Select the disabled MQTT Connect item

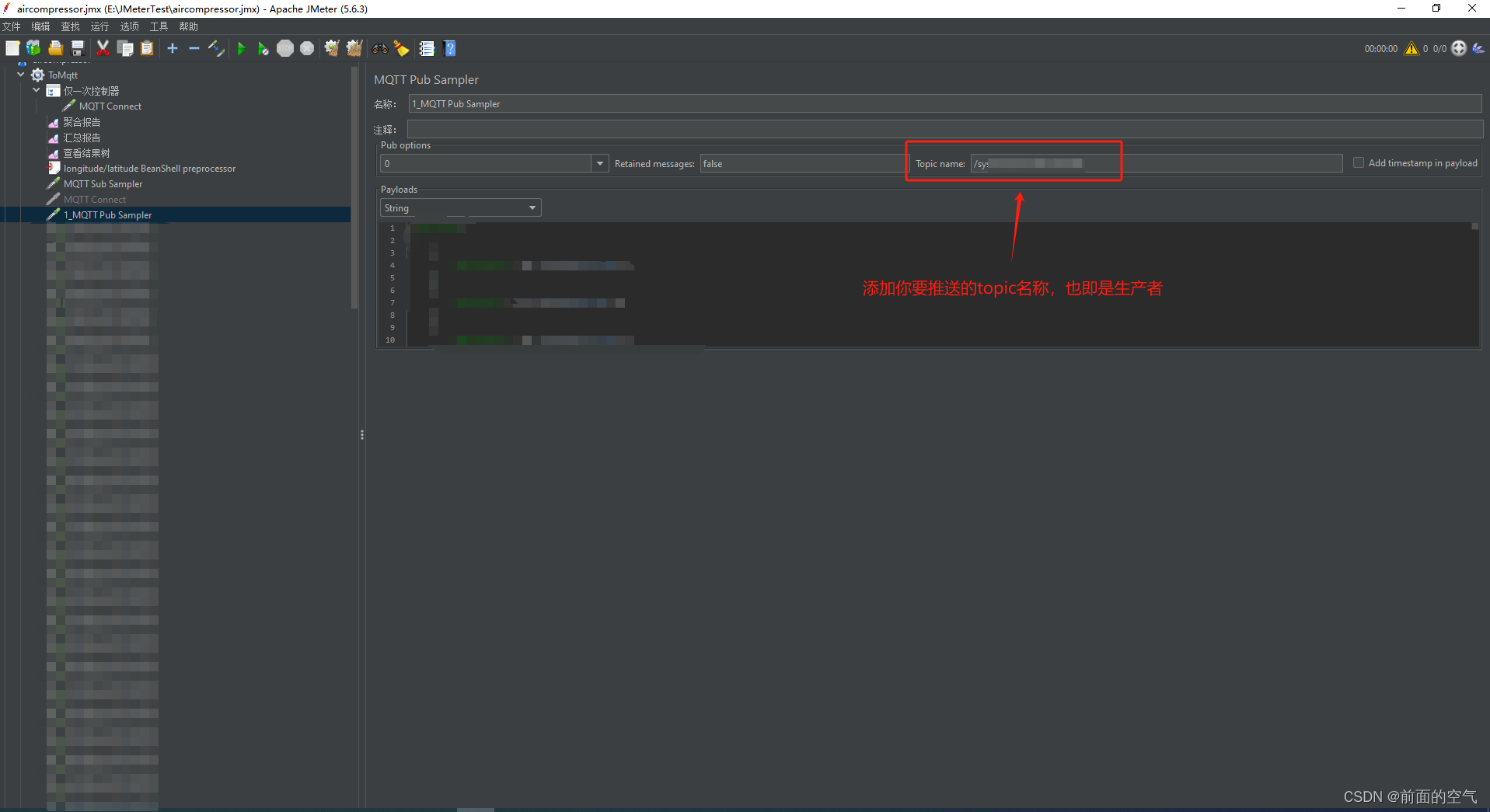point(94,200)
